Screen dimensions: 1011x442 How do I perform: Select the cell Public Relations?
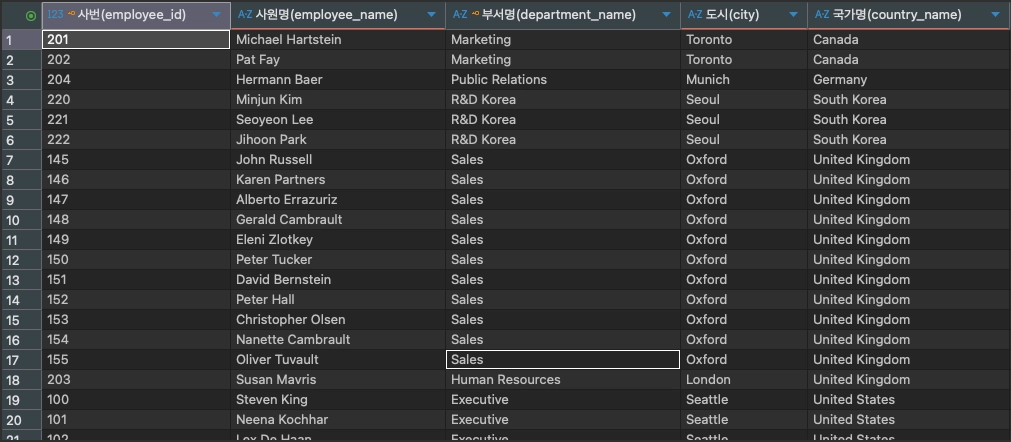click(563, 80)
